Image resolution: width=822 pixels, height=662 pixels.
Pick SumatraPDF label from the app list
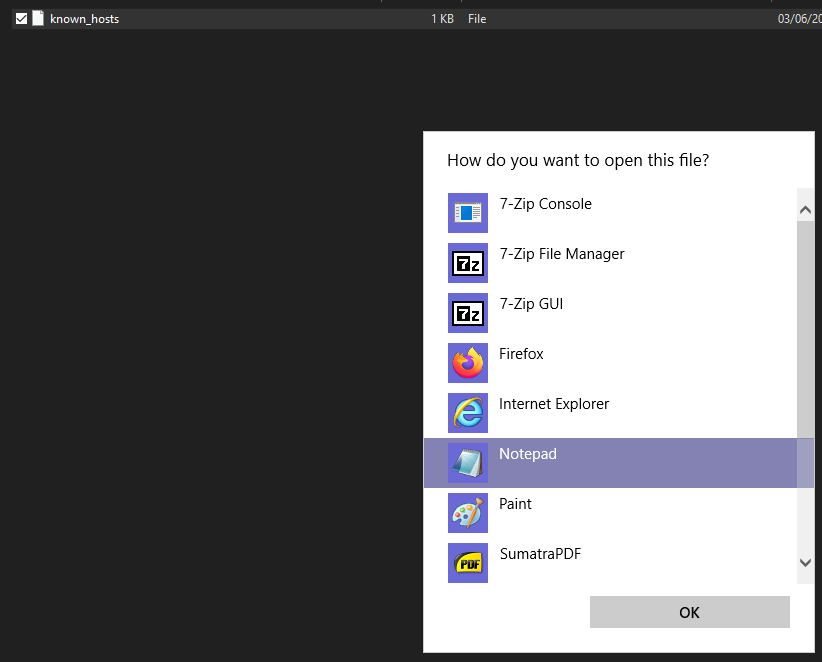540,554
